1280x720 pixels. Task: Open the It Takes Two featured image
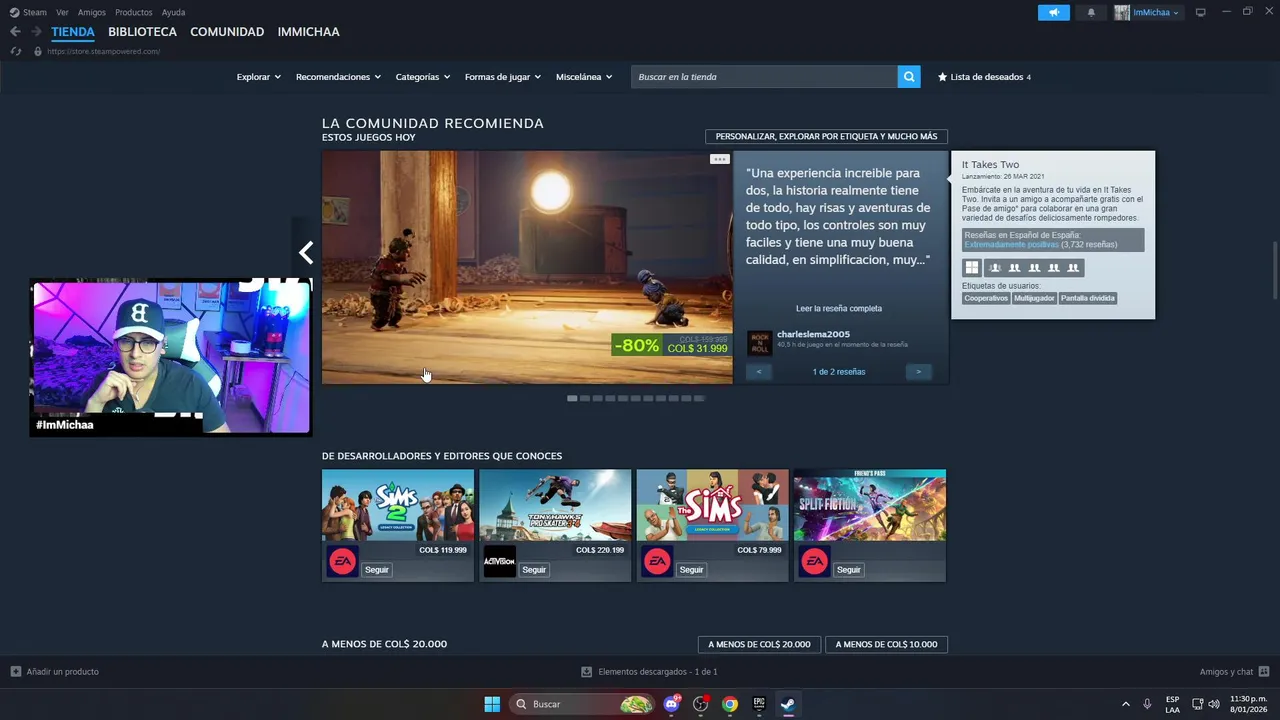pyautogui.click(x=527, y=267)
